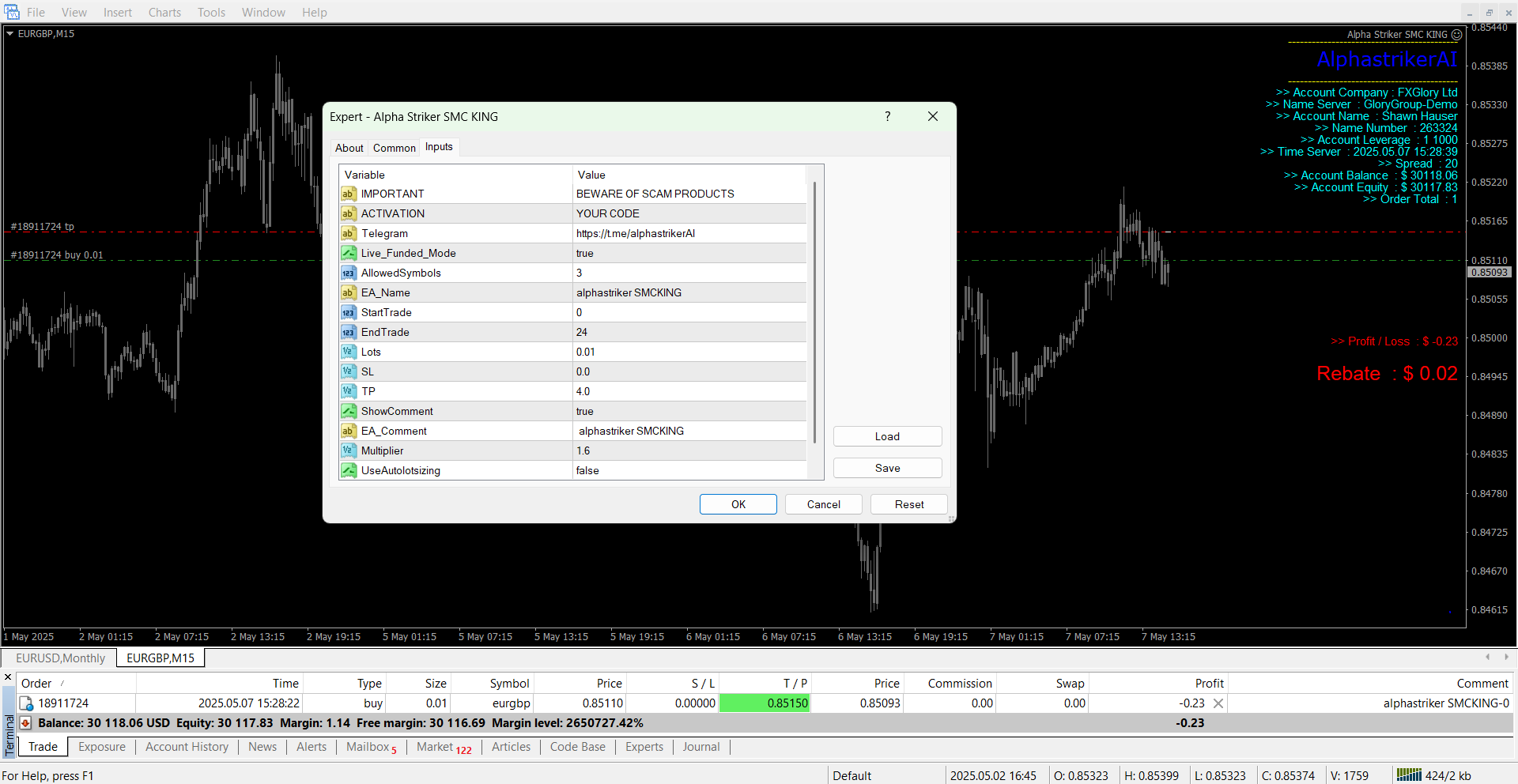
Task: Click the Order column sort arrow
Action: click(62, 684)
